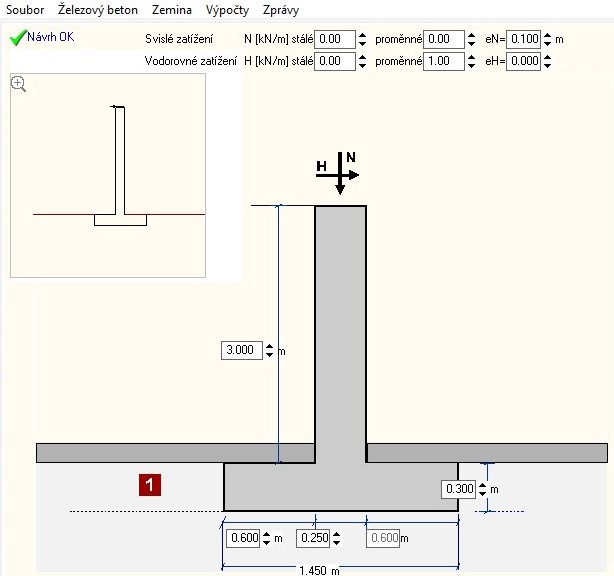Decrease N stálé value with down arrow
614x576 pixels.
(x=362, y=43)
